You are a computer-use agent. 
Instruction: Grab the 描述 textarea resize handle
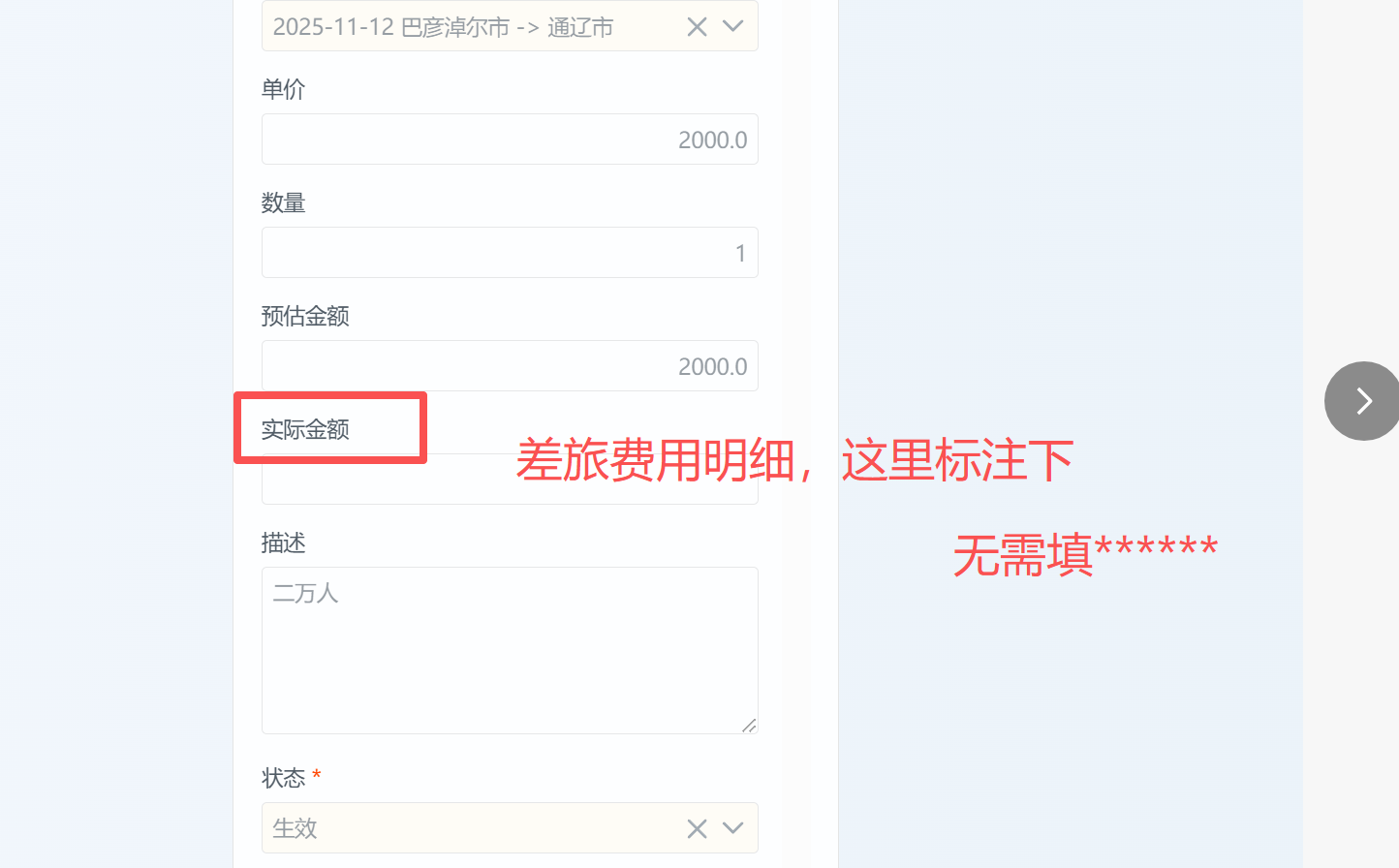click(749, 726)
